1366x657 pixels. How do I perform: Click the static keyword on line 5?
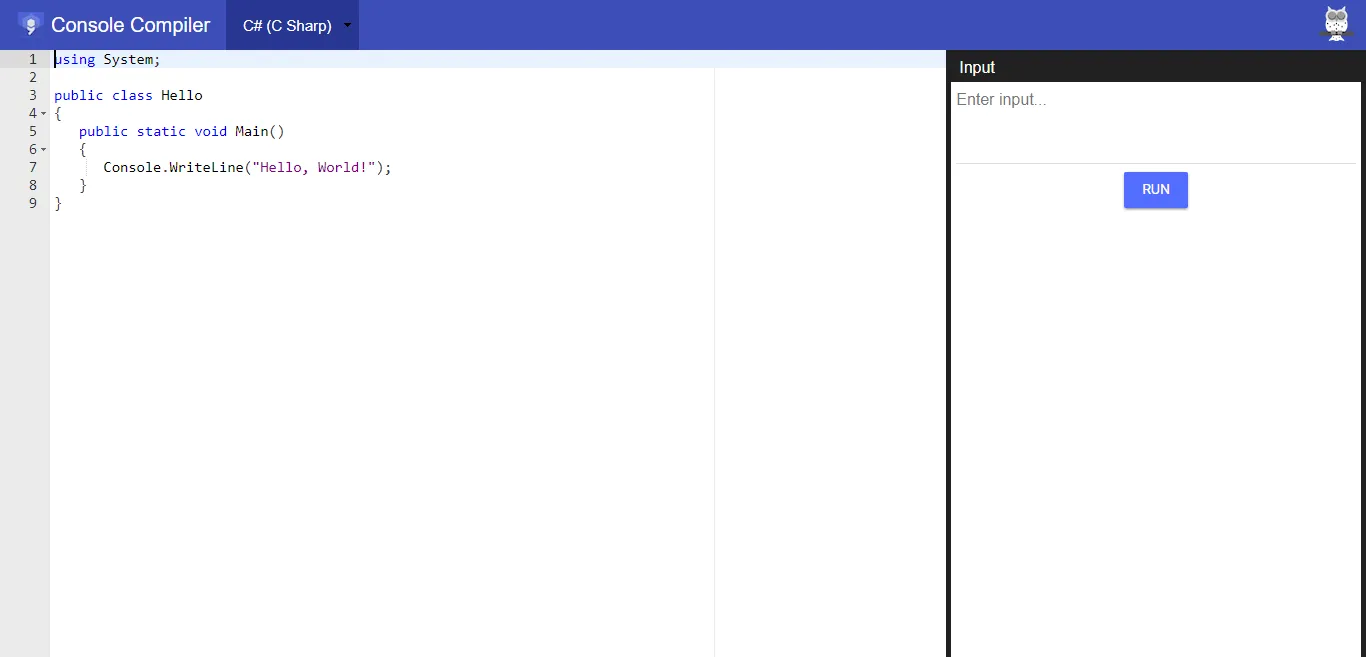161,131
